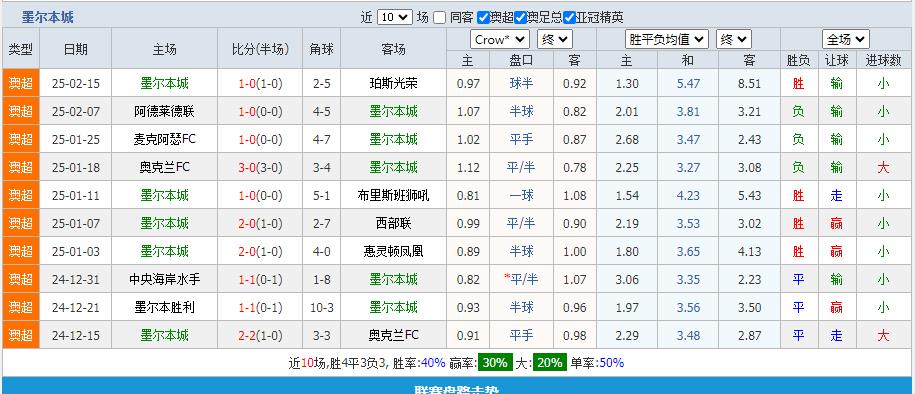This screenshot has width=915, height=394.
Task: Open away team 布里斯班狮吼
Action: (x=393, y=196)
